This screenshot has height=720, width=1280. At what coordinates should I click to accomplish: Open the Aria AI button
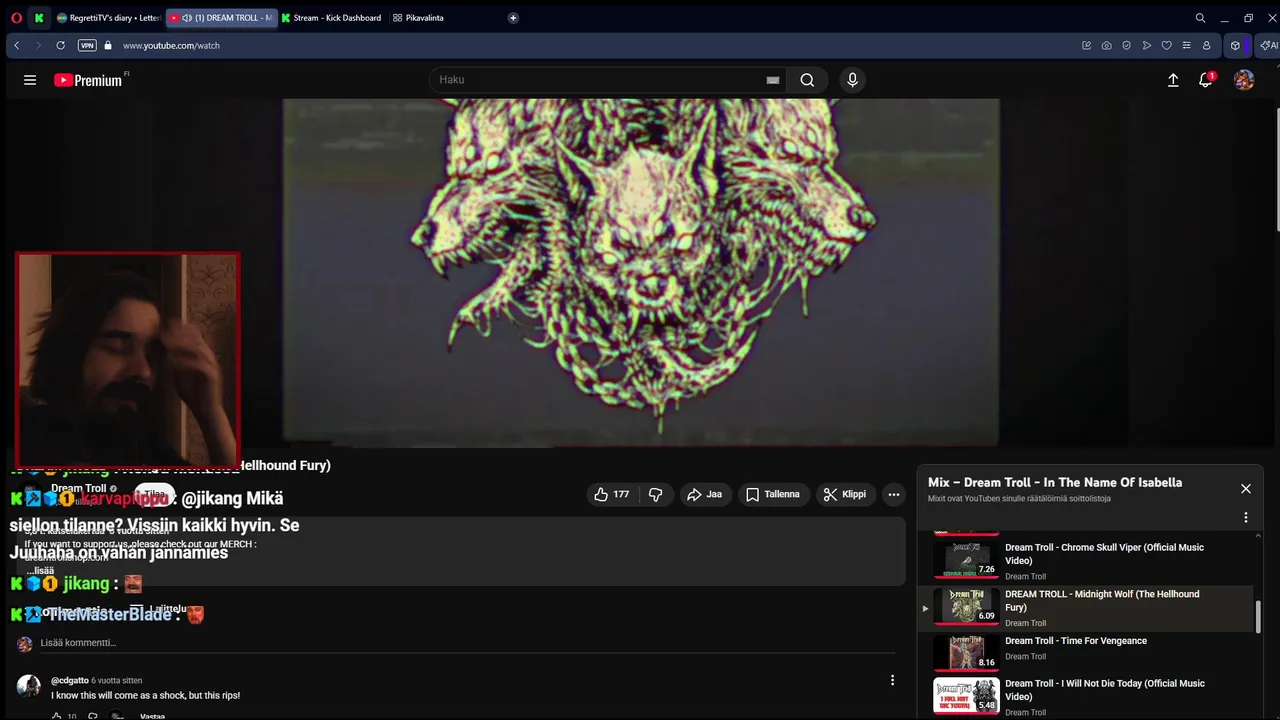coord(1269,45)
